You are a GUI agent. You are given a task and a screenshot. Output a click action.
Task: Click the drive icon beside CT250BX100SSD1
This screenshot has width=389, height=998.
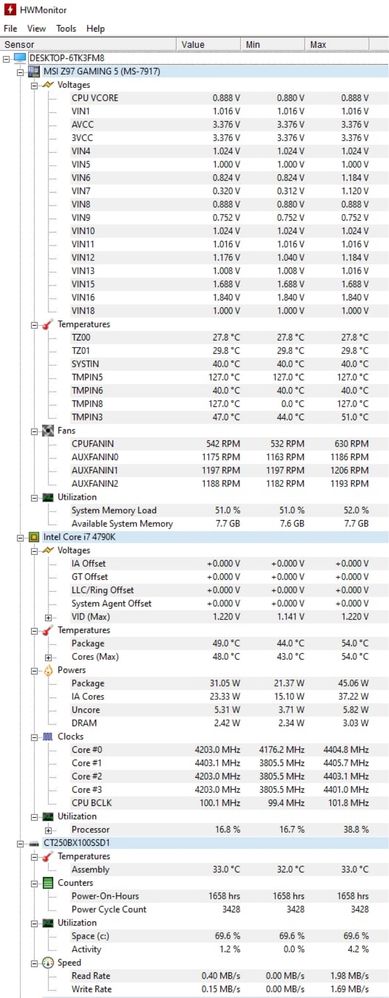pos(34,843)
